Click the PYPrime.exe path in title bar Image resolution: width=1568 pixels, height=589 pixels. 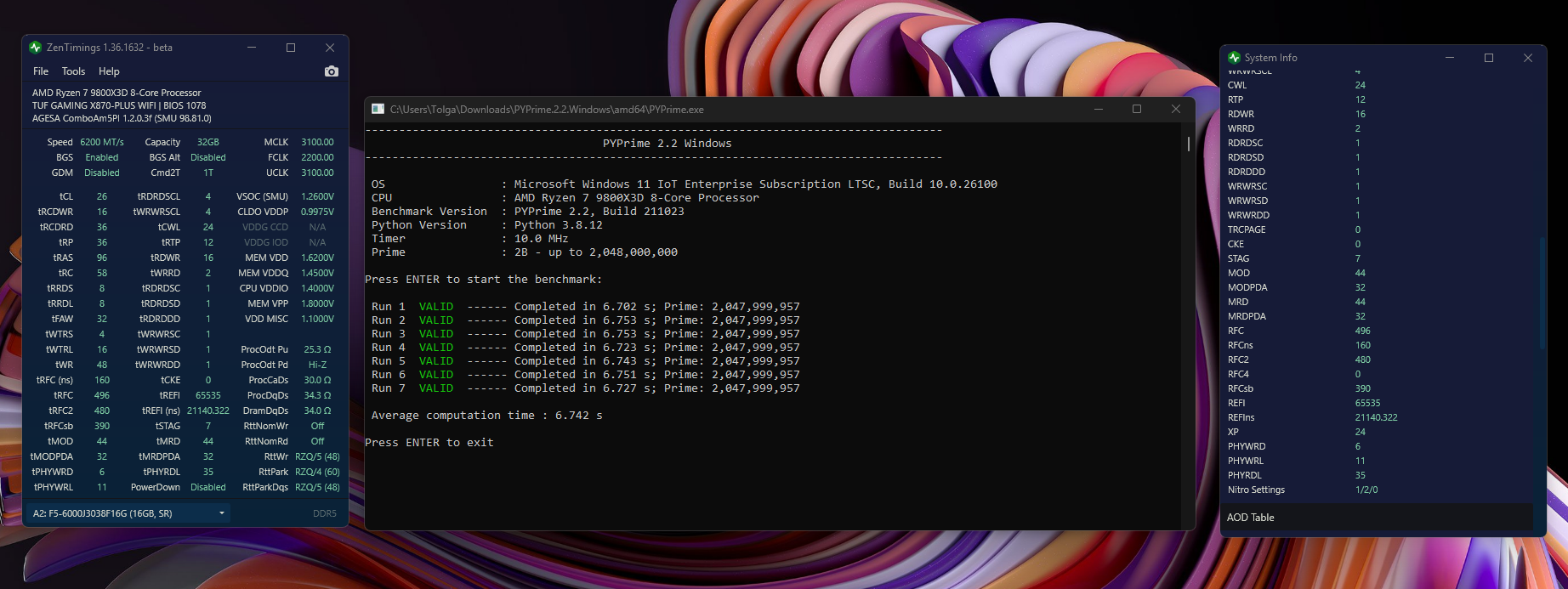click(x=547, y=109)
